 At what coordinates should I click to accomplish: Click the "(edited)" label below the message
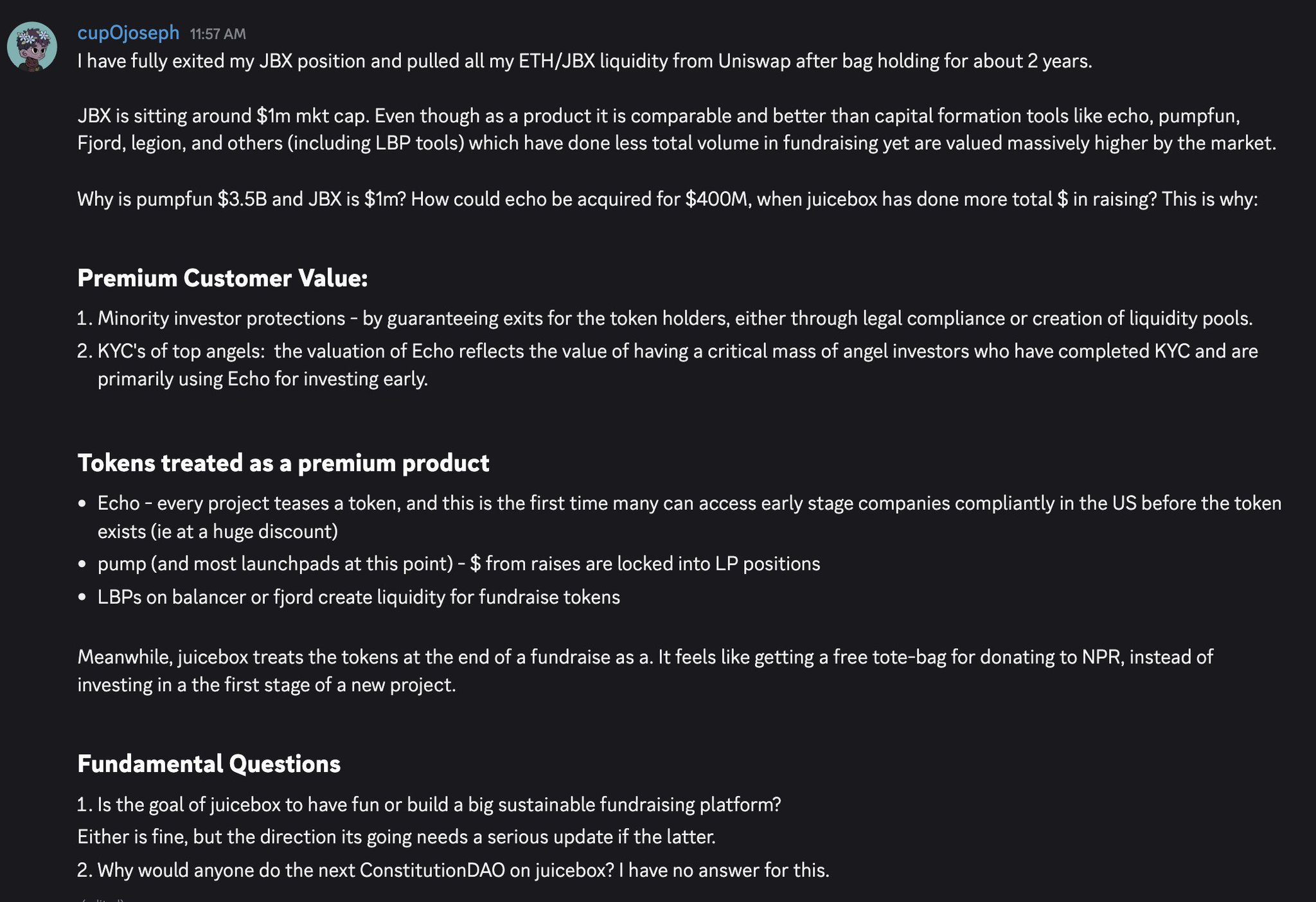[102, 899]
